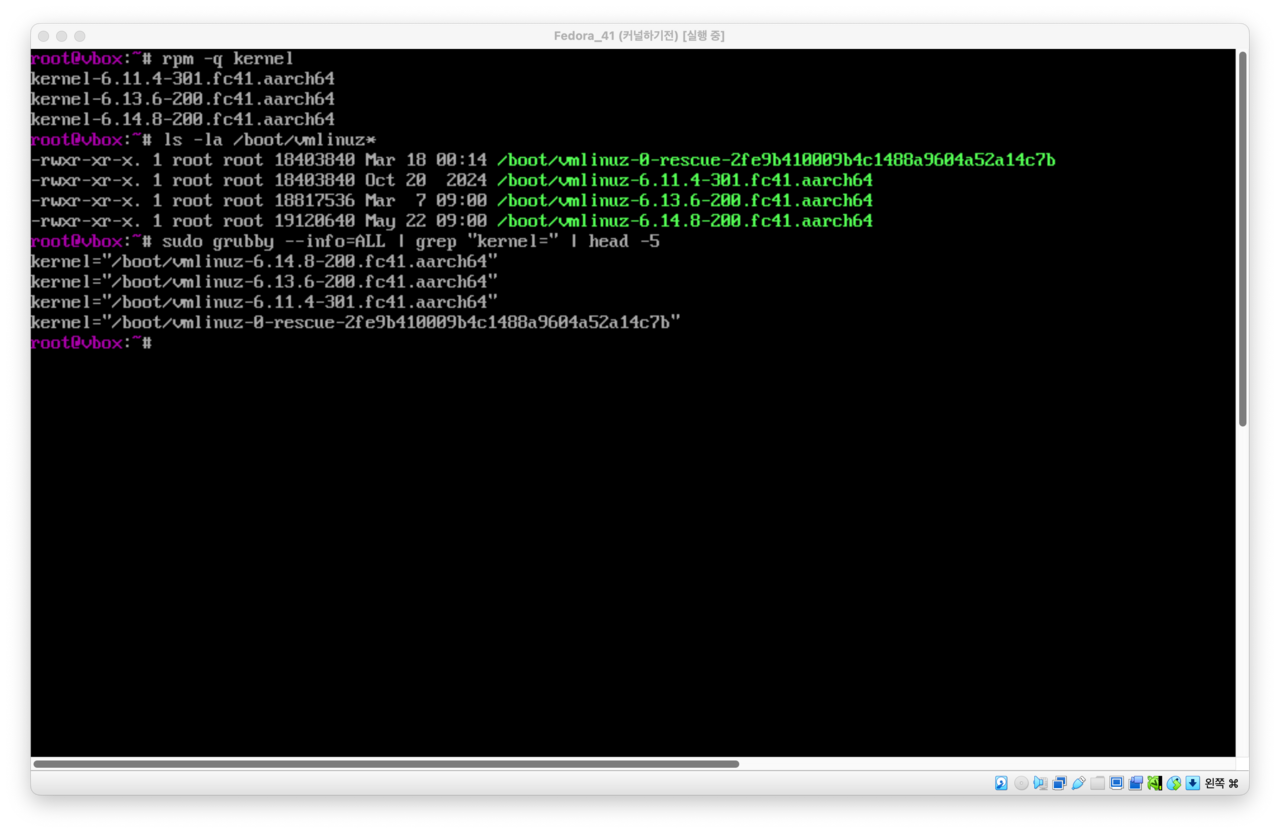Click the display monitor status icon
The height and width of the screenshot is (833, 1280).
point(1116,783)
